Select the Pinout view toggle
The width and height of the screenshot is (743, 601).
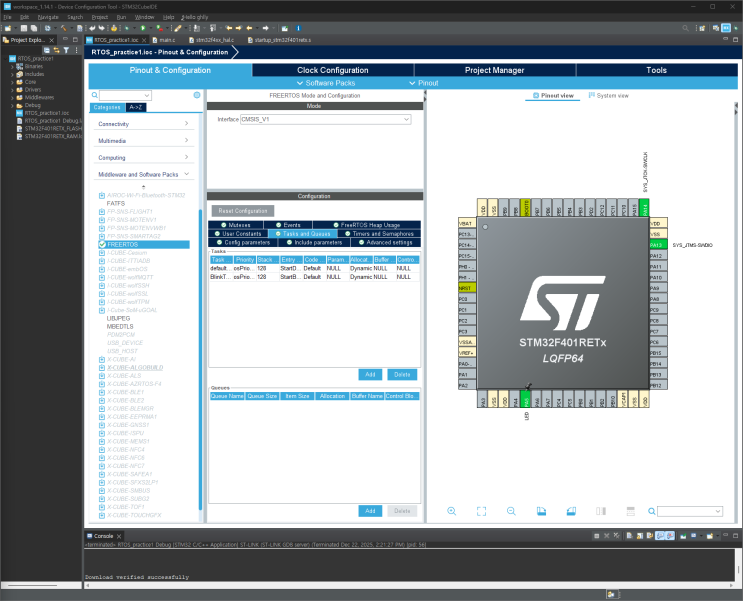(x=553, y=95)
